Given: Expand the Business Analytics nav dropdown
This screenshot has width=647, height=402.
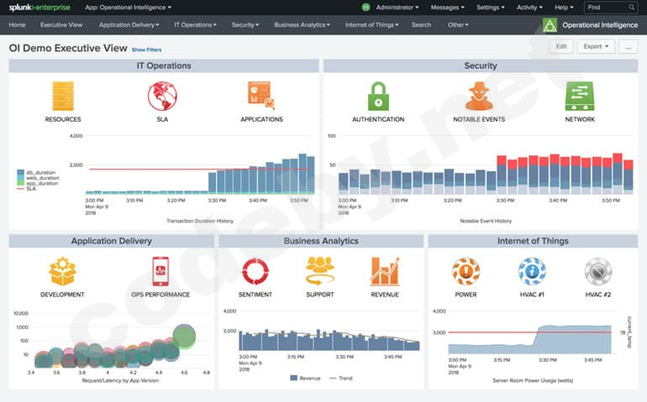Looking at the screenshot, I should click(x=302, y=25).
